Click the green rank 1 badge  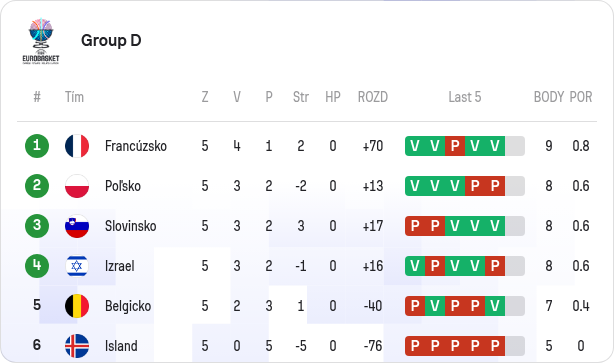tap(37, 146)
